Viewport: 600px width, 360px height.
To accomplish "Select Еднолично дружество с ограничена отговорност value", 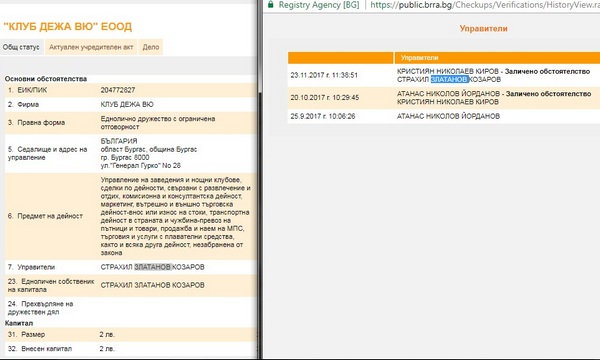I will [158, 123].
